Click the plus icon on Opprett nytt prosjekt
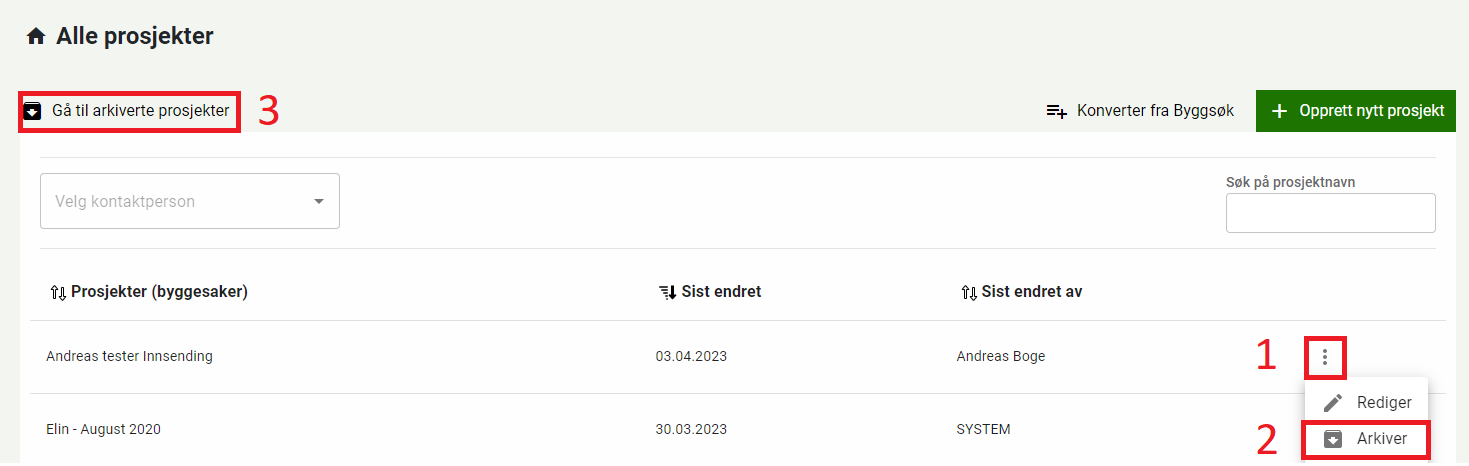 pyautogui.click(x=1279, y=111)
